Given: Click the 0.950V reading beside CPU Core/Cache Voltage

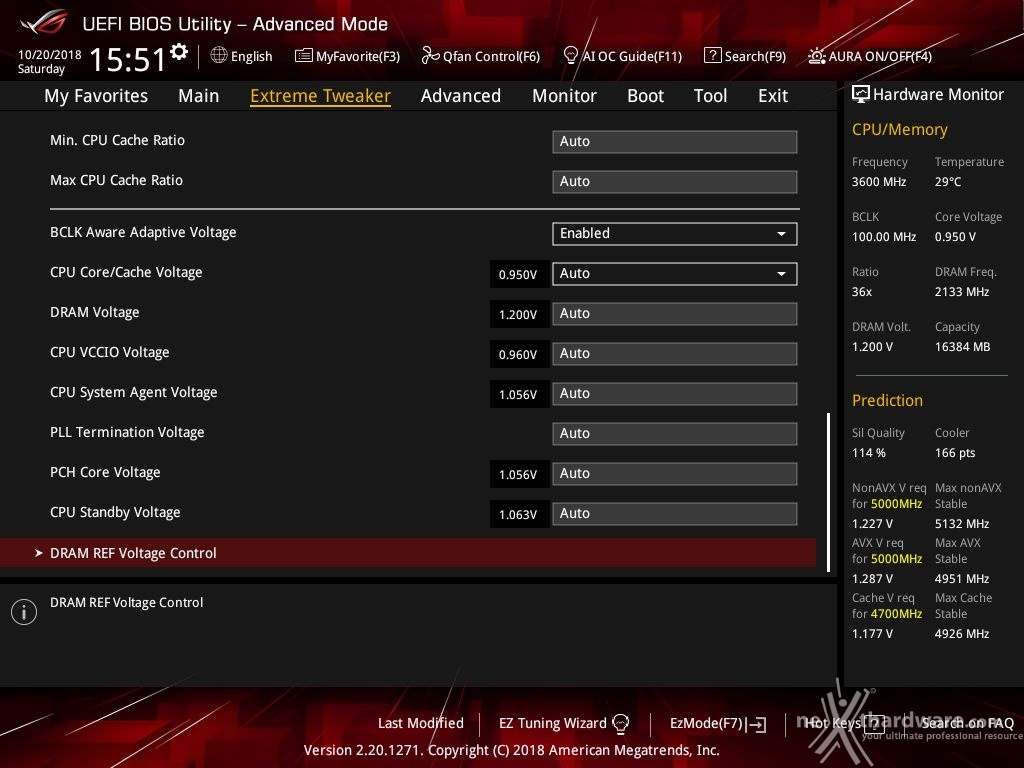Looking at the screenshot, I should [519, 274].
